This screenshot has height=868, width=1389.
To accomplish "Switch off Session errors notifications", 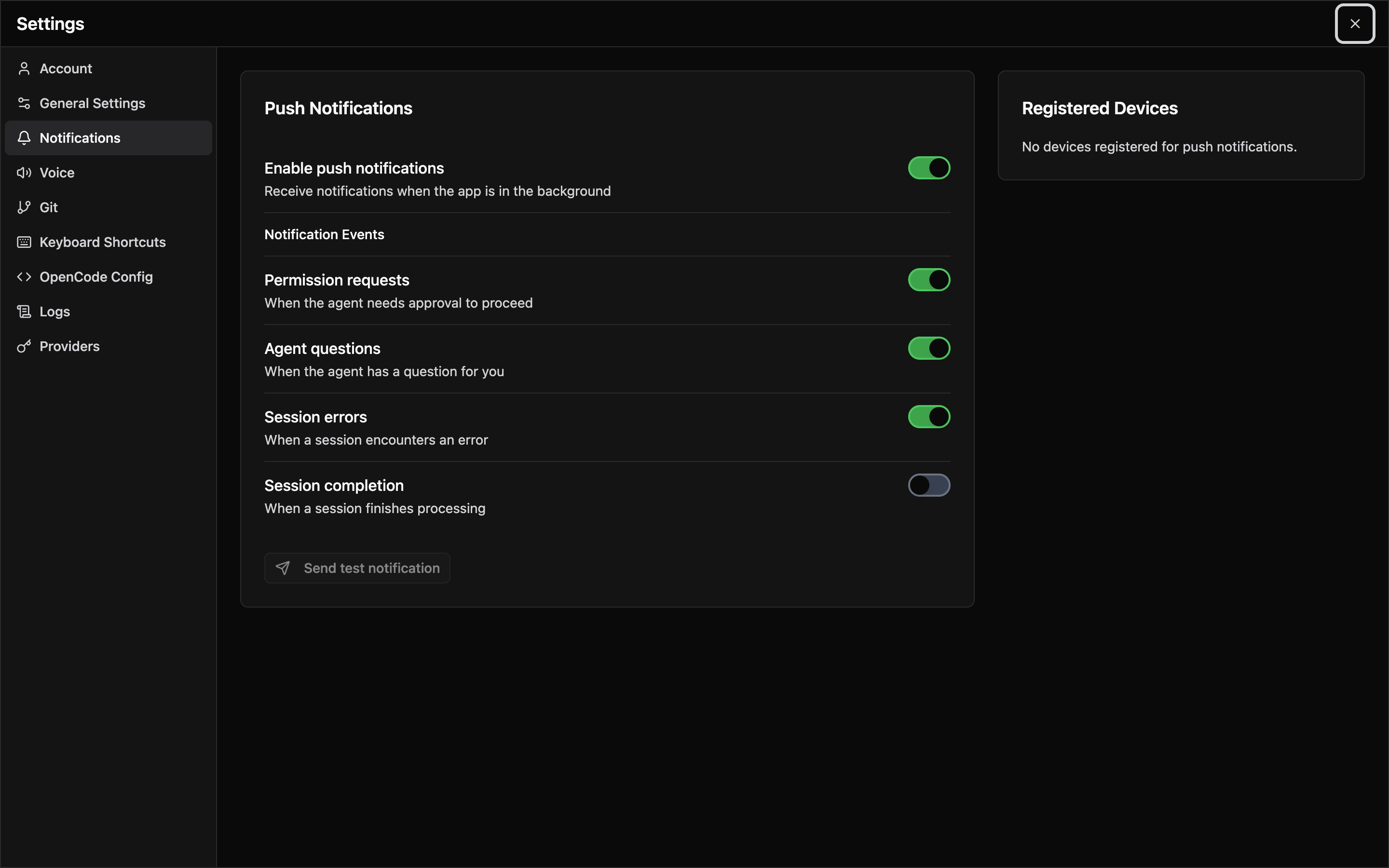I will [929, 417].
